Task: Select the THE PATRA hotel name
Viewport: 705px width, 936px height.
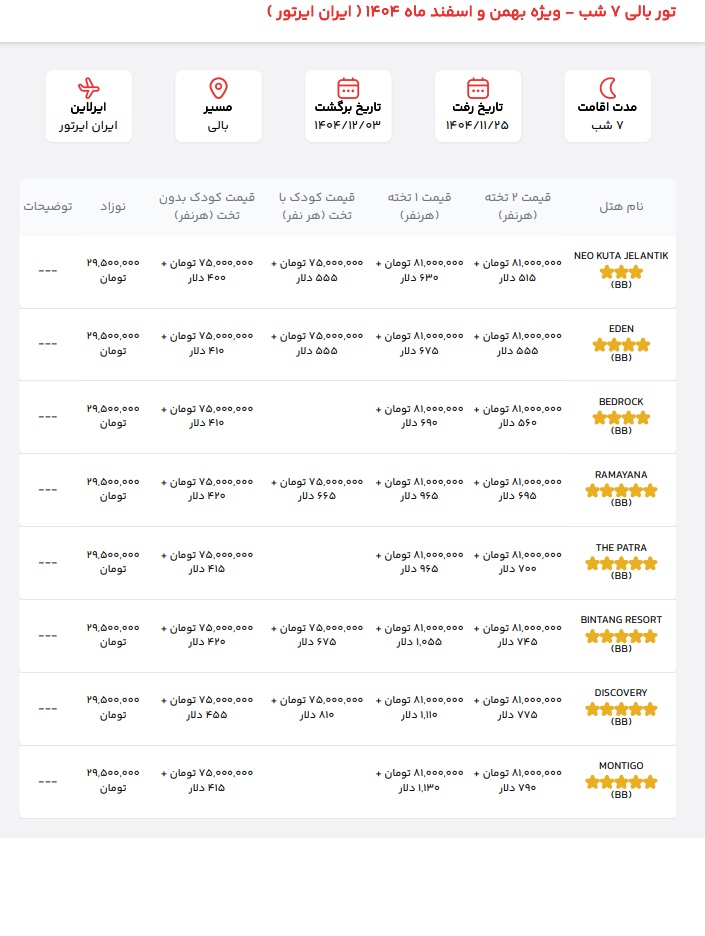Action: 621,547
